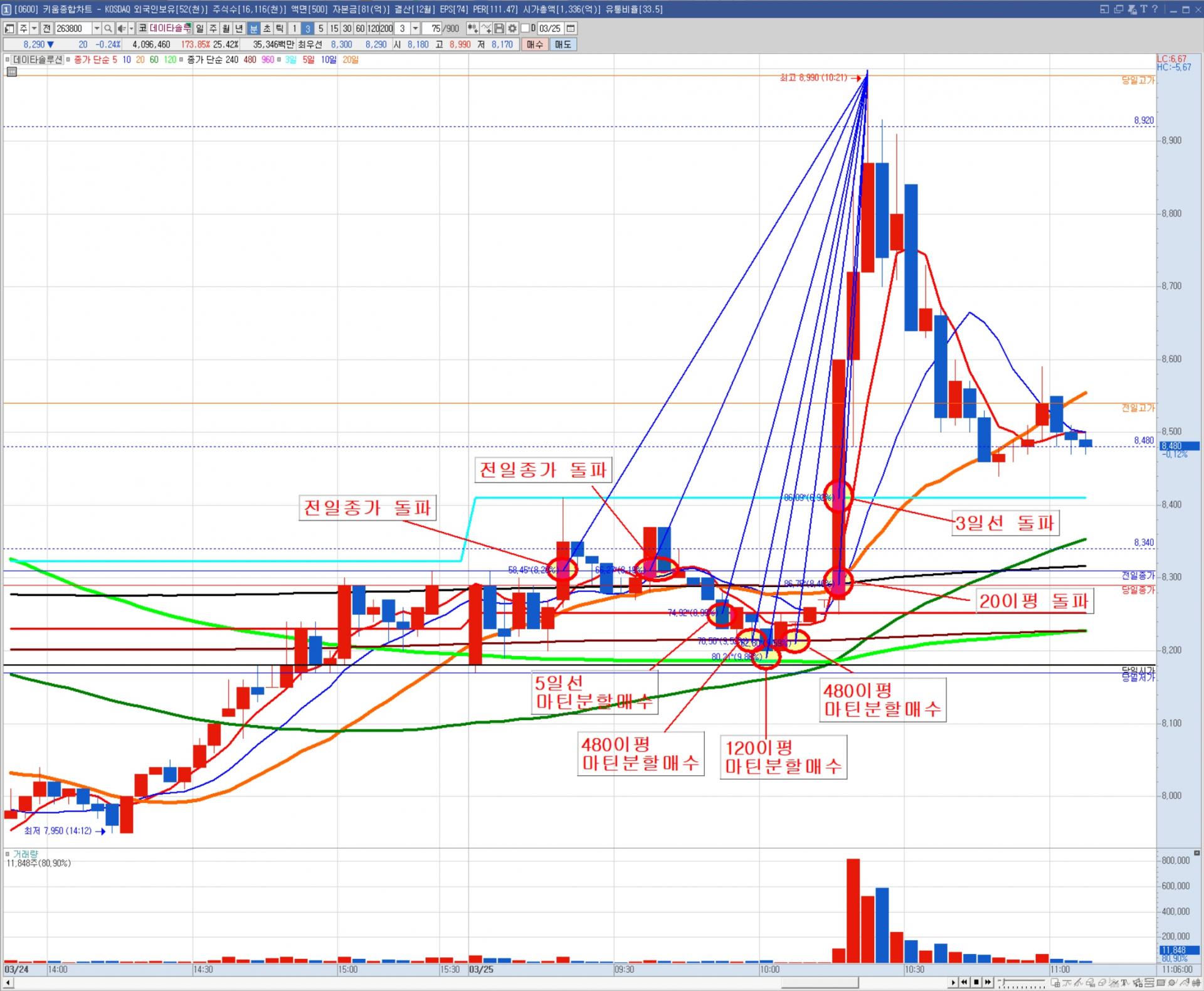Viewport: 1204px width, 991px height.
Task: Click the stock search magnifier icon
Action: coord(108,28)
